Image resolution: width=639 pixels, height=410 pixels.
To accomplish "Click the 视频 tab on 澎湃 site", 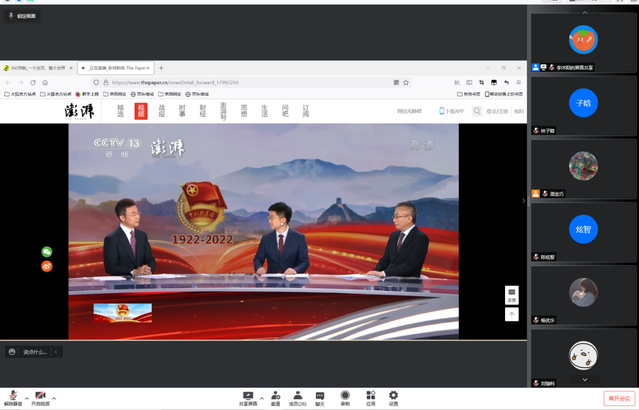I will [142, 111].
